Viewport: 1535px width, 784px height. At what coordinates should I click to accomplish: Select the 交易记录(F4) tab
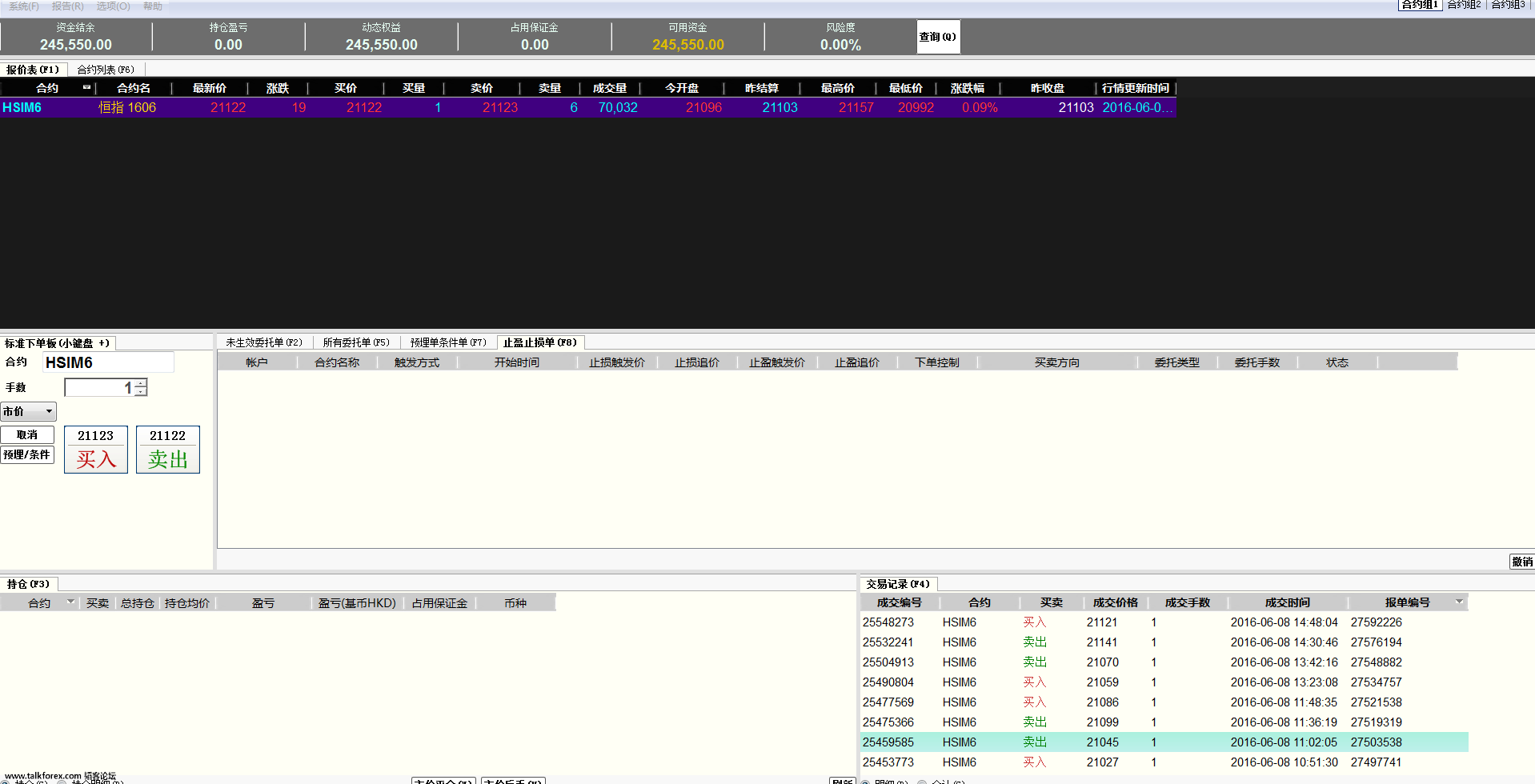[x=898, y=584]
